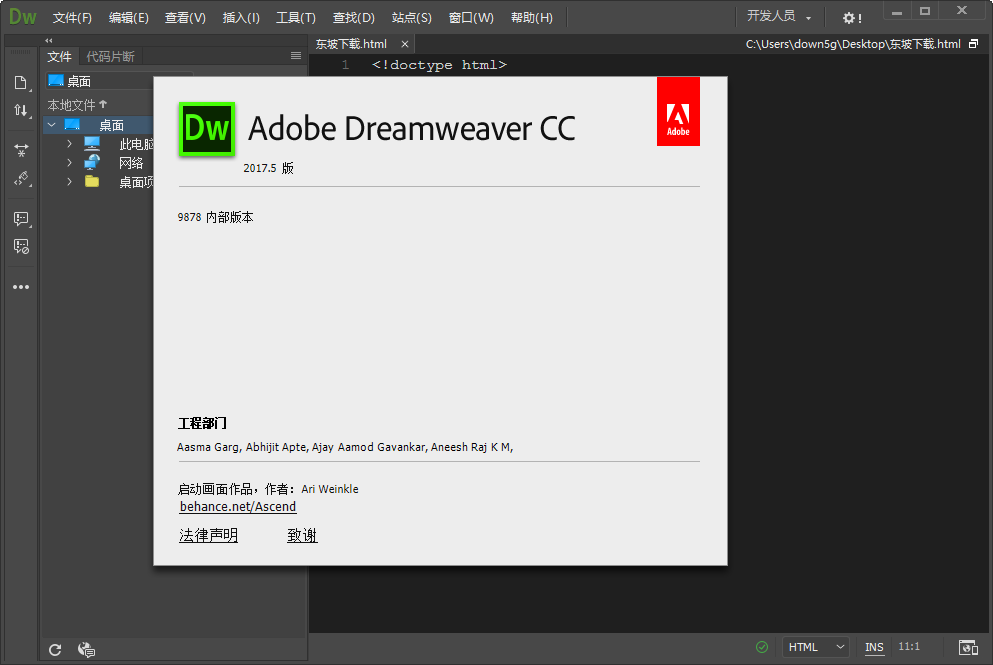Select the 此电脑 tree item
The height and width of the screenshot is (665, 993).
[x=136, y=144]
